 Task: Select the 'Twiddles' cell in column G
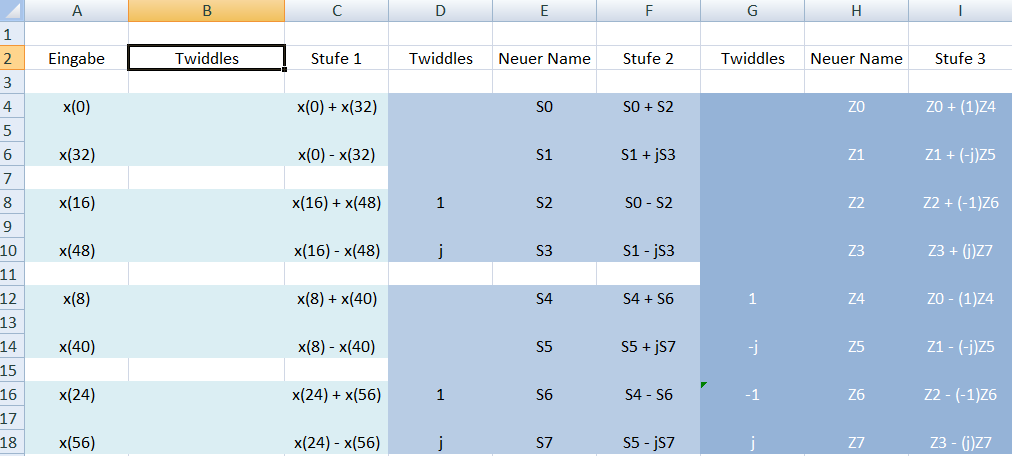tap(753, 59)
